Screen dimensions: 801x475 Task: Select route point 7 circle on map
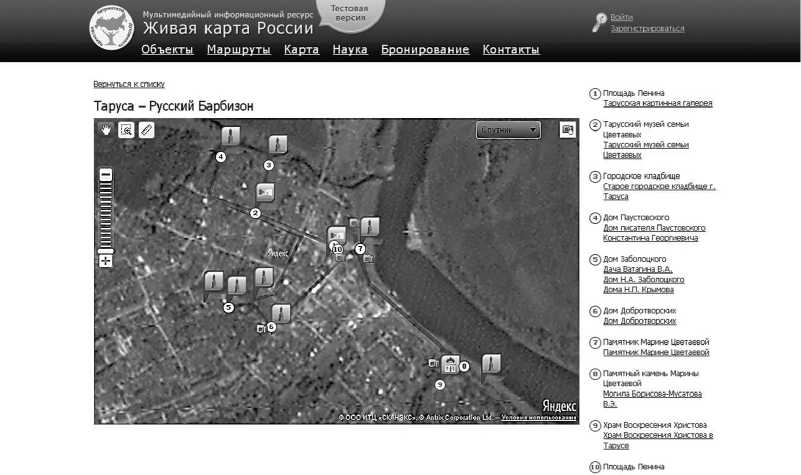tap(360, 249)
